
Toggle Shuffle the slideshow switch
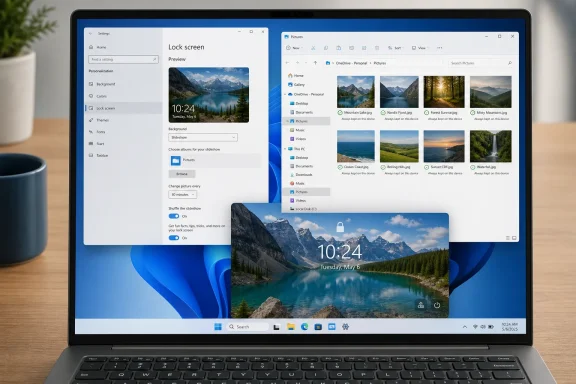[x=174, y=216]
